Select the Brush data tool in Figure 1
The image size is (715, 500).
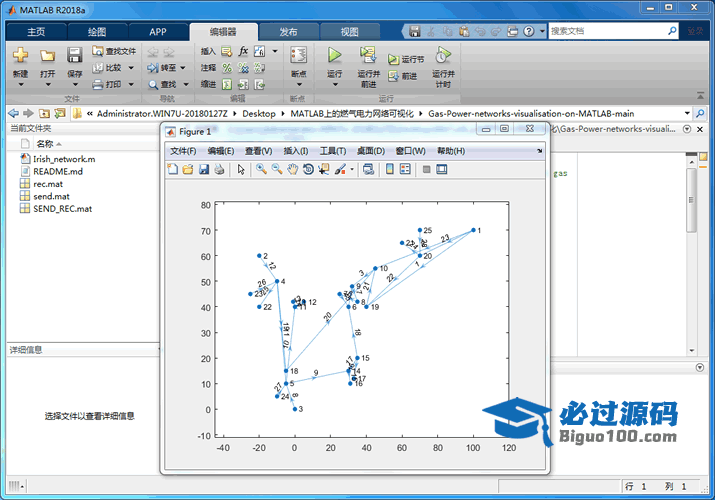(340, 170)
